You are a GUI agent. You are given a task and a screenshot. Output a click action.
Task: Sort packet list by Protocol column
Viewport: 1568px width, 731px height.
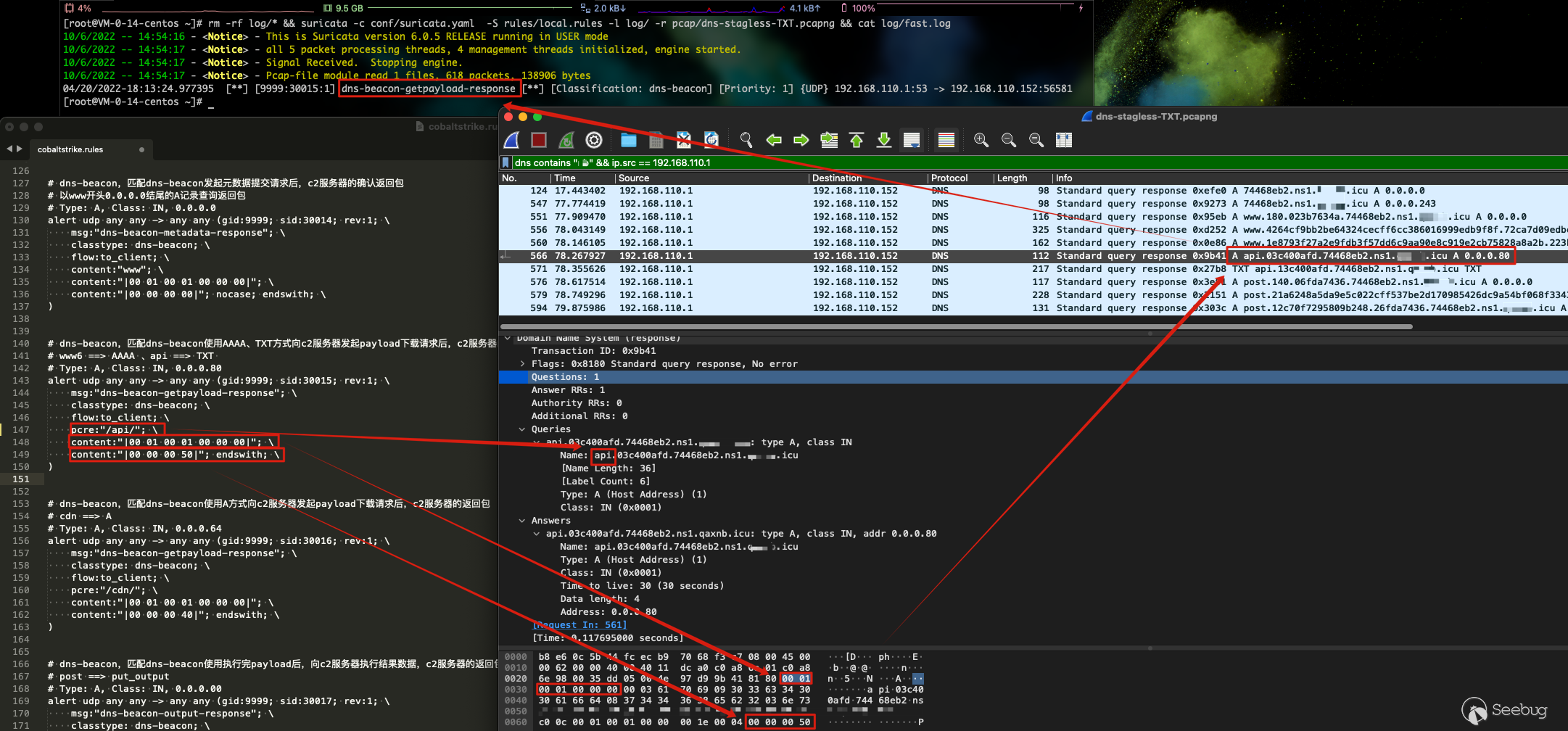point(960,178)
